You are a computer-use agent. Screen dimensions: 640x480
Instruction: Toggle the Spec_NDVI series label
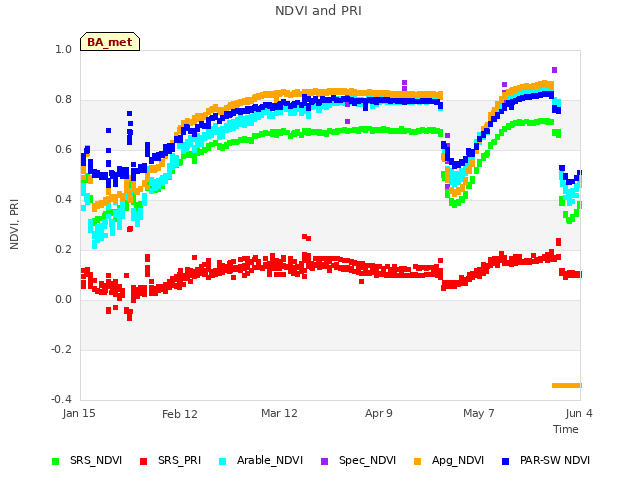[367, 460]
